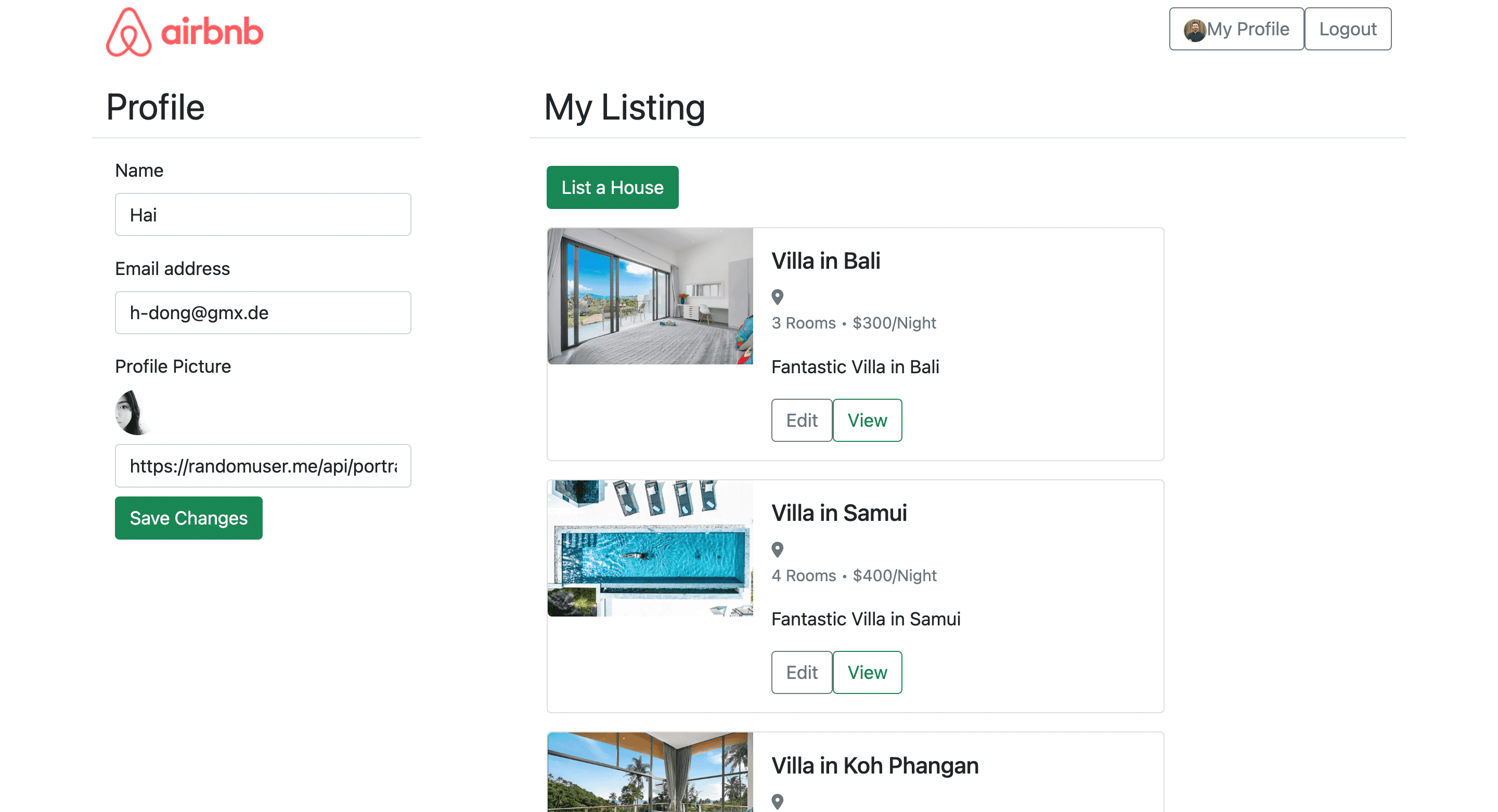Click the profile picture preview image
The image size is (1498, 812).
[133, 413]
